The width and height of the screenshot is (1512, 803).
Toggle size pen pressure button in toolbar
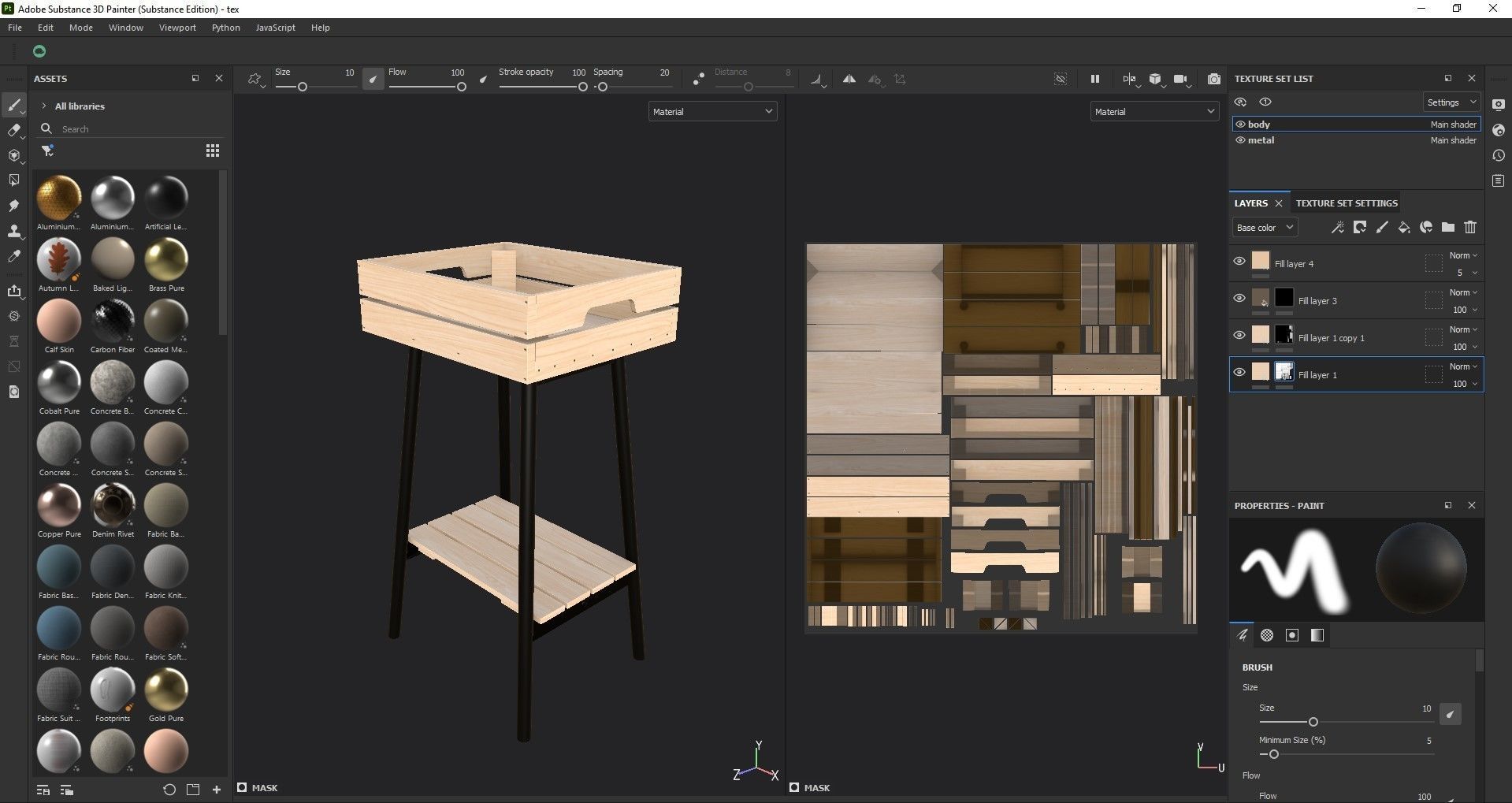(x=373, y=79)
